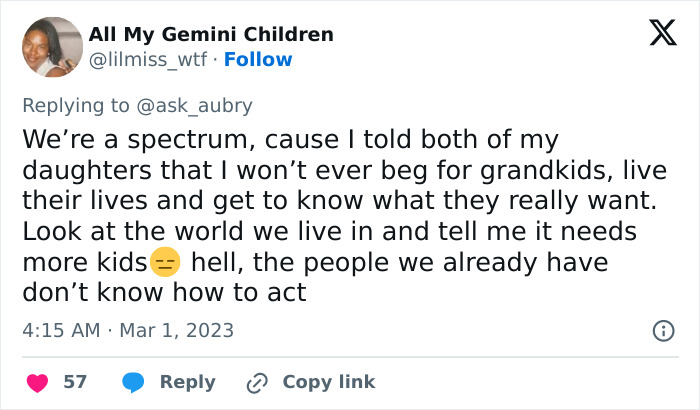Click the @lilmiss_wtf handle
This screenshot has width=700, height=410.
(x=148, y=60)
